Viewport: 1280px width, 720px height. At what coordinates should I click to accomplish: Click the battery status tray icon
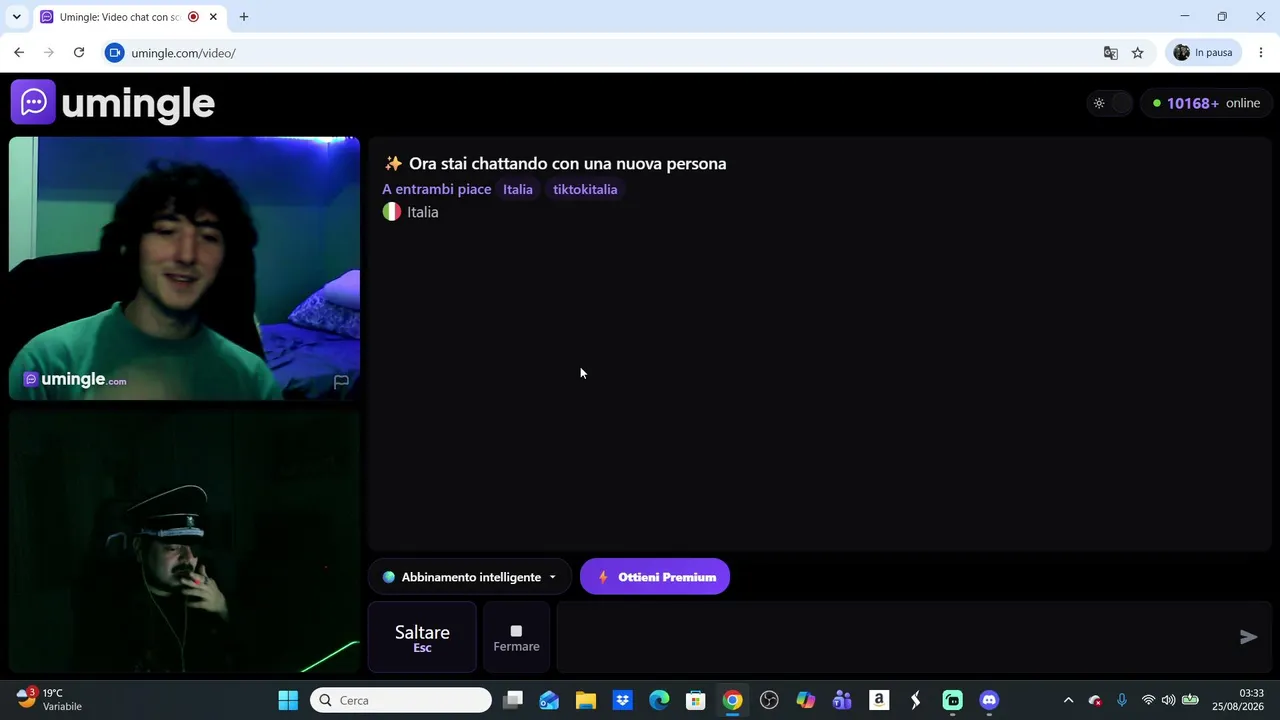coord(1190,700)
